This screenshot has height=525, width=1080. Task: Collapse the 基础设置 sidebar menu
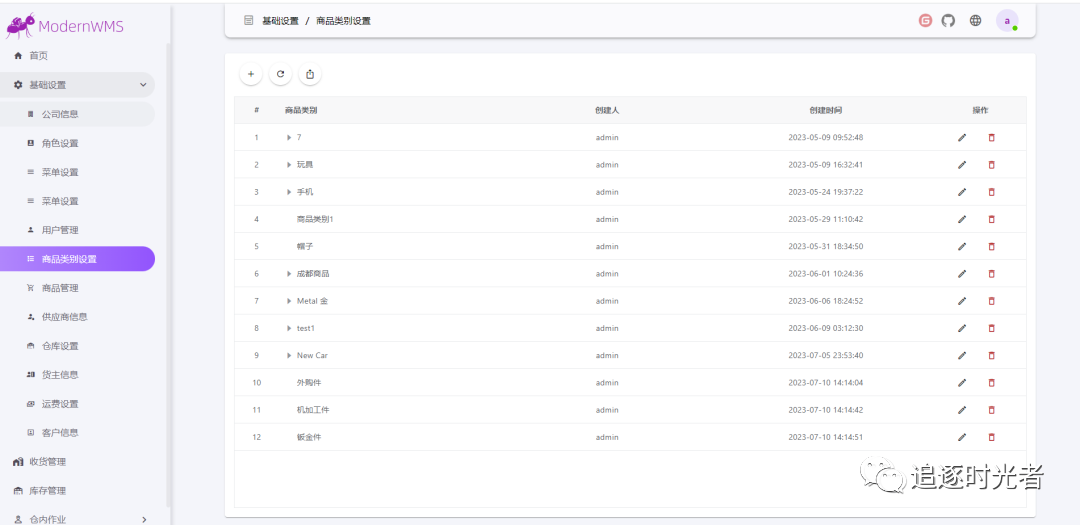coord(143,85)
